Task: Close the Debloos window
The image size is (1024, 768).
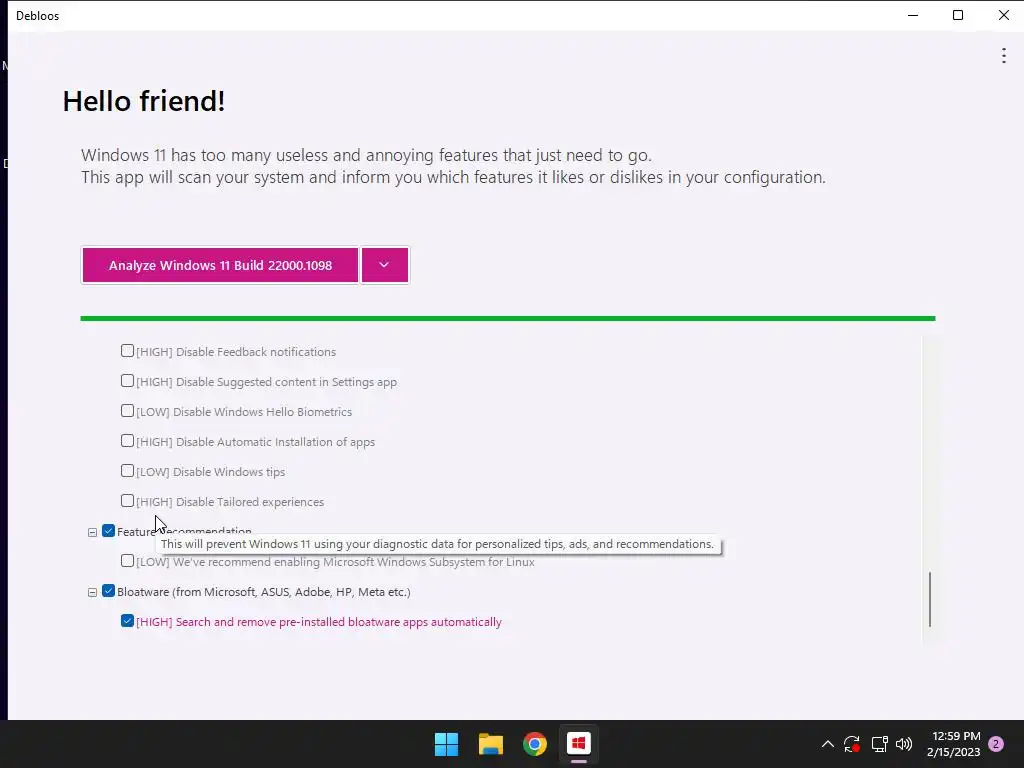Action: (1003, 15)
